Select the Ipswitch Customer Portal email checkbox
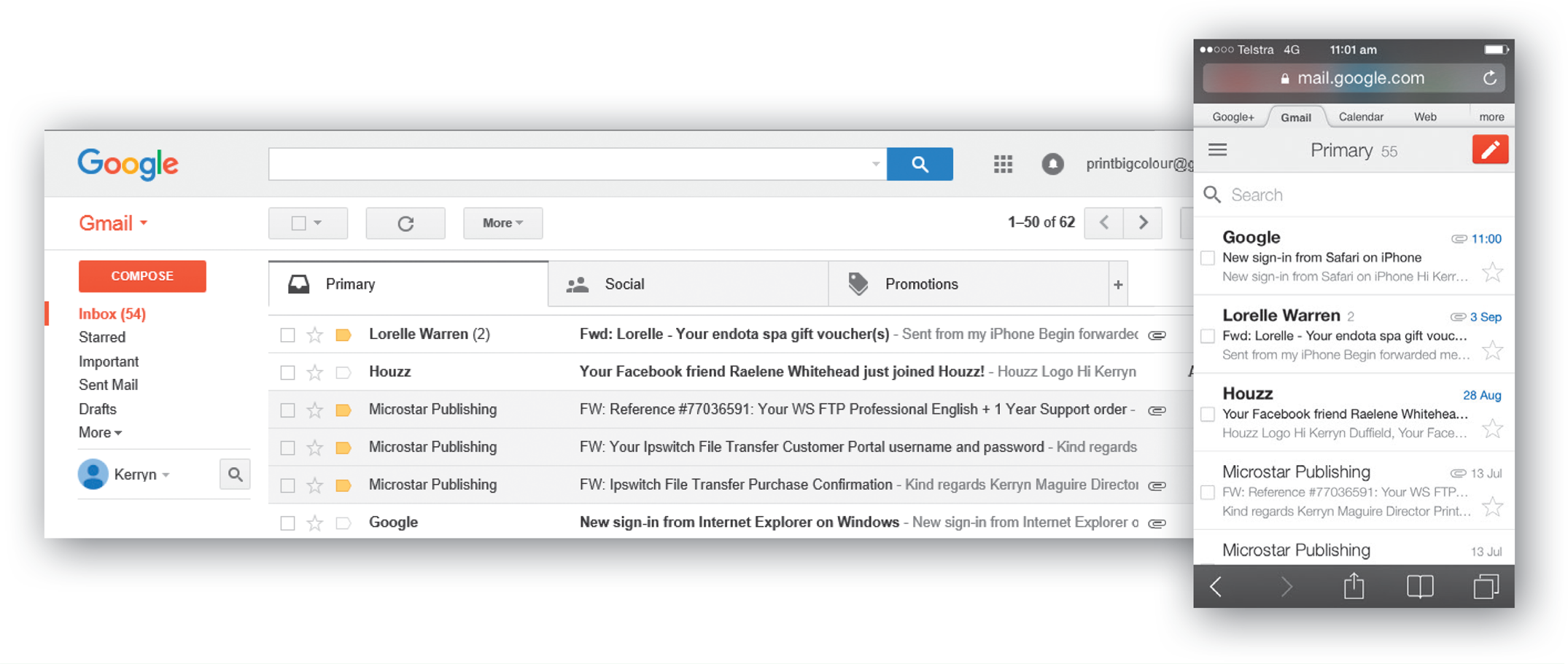Image resolution: width=1568 pixels, height=664 pixels. click(x=287, y=448)
